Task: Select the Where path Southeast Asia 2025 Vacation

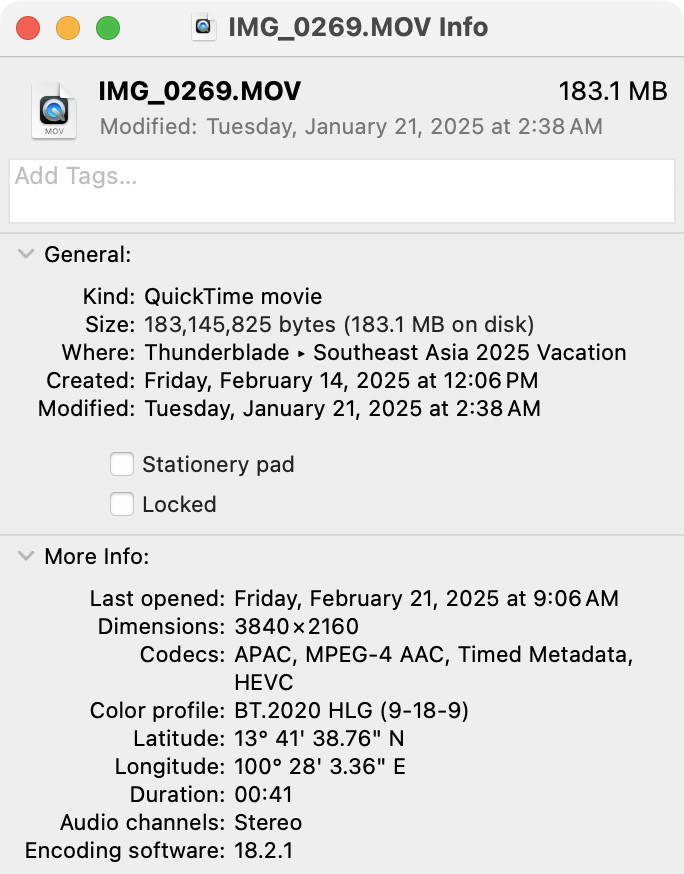Action: 470,352
